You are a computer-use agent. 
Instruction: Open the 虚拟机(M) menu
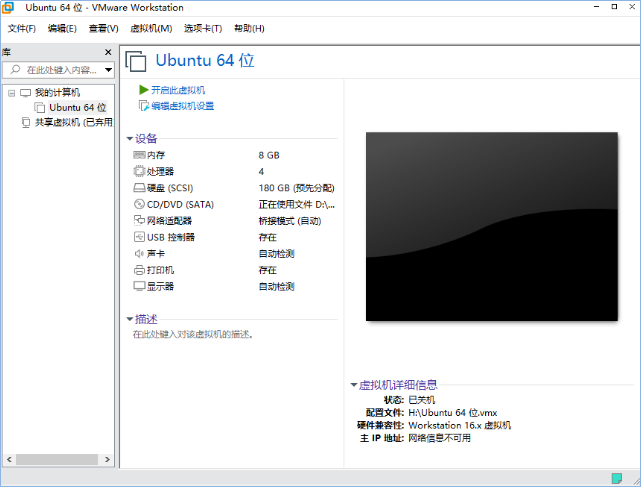point(151,28)
